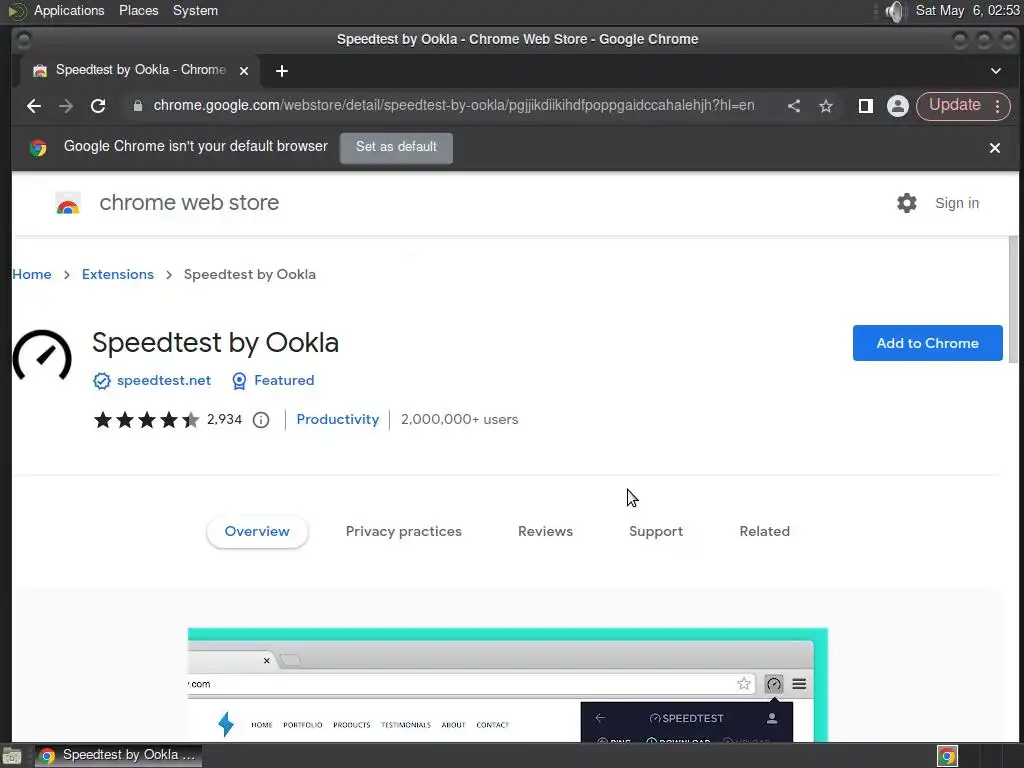Open the Chrome profile avatar menu
Screen dimensions: 1024x768
(x=898, y=106)
